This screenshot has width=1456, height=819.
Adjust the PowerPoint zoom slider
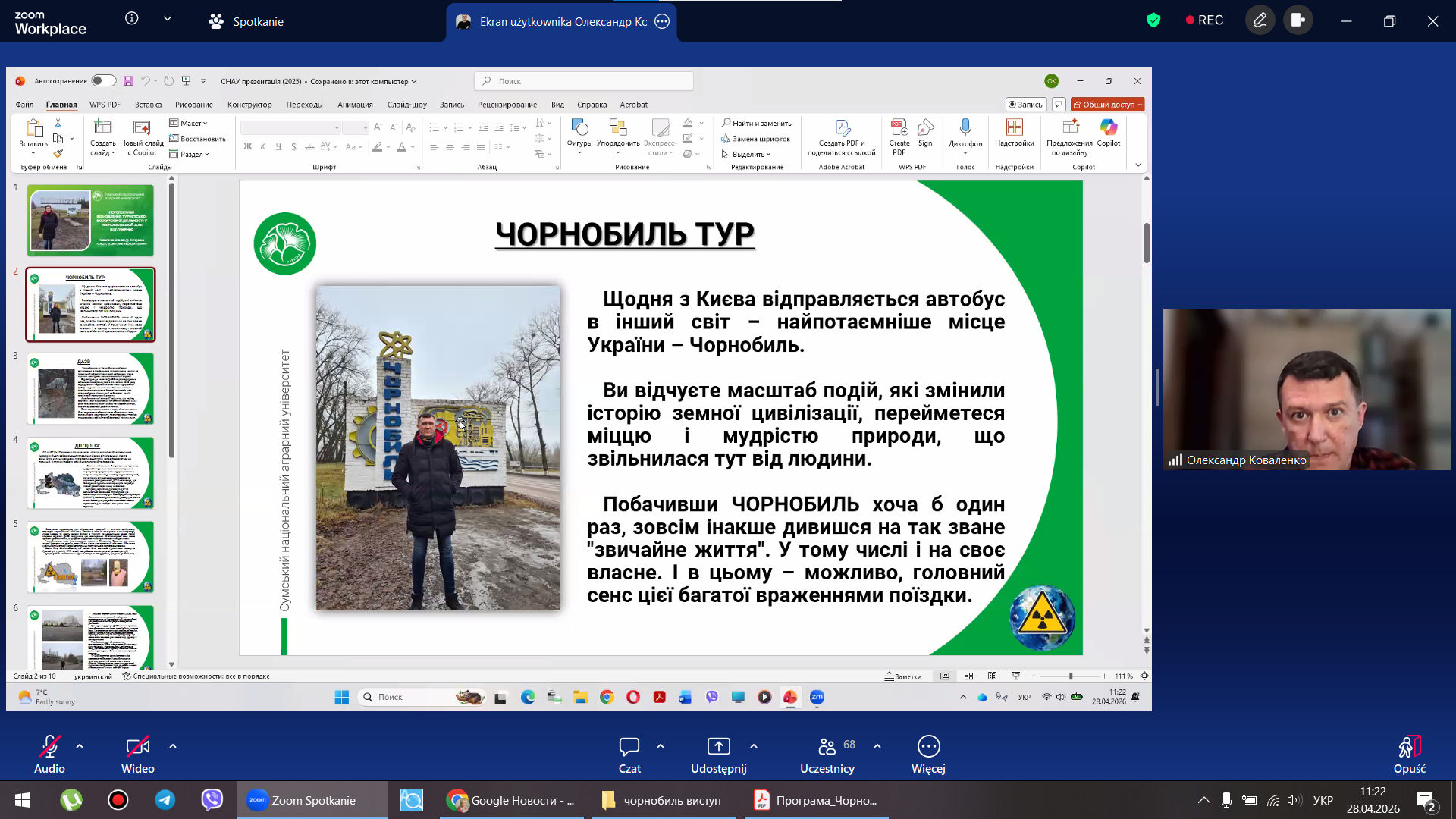pos(1070,676)
